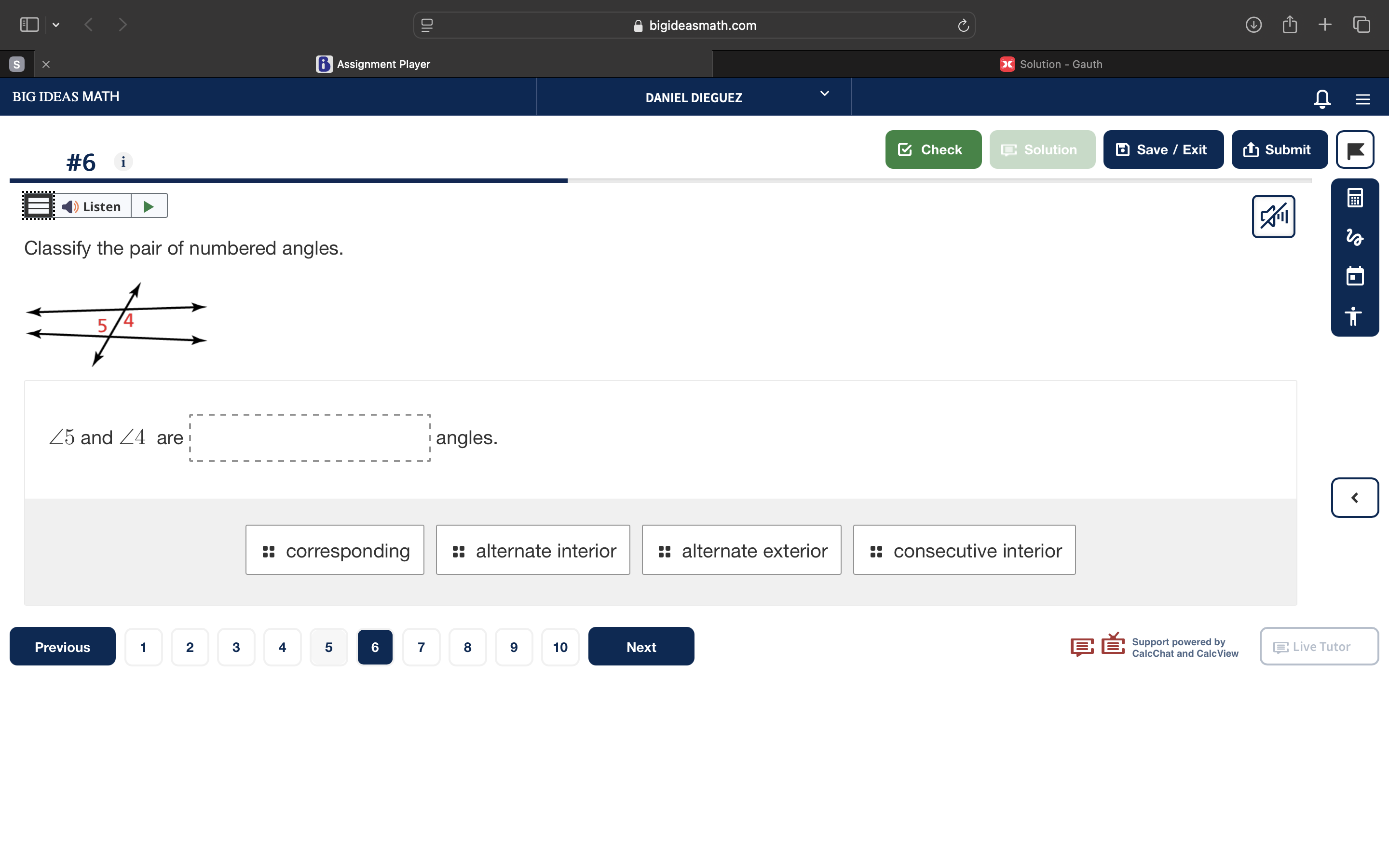Image resolution: width=1389 pixels, height=868 pixels.
Task: Reload the page in Safari
Action: click(963, 25)
